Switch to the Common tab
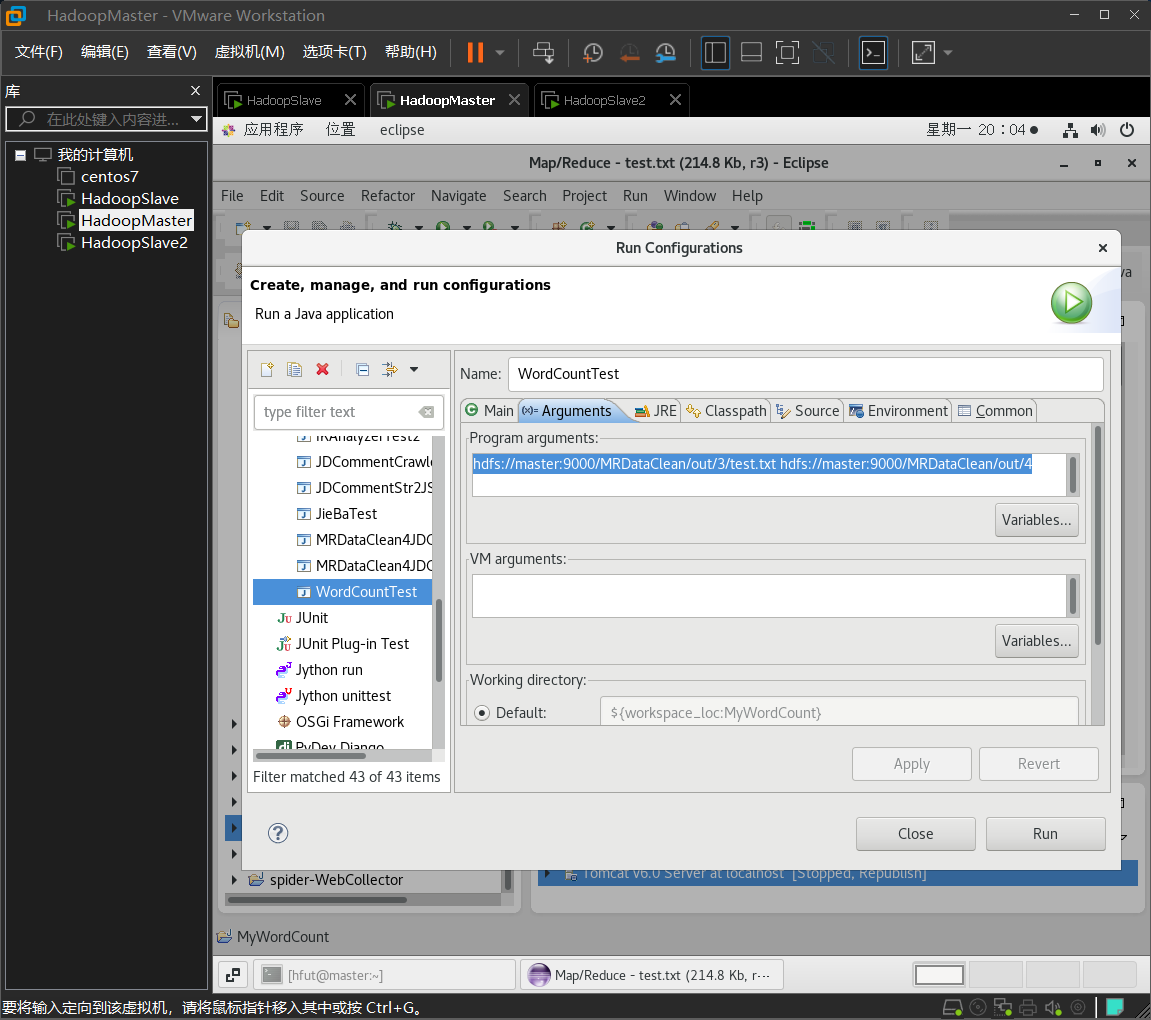This screenshot has width=1151, height=1020. (995, 411)
